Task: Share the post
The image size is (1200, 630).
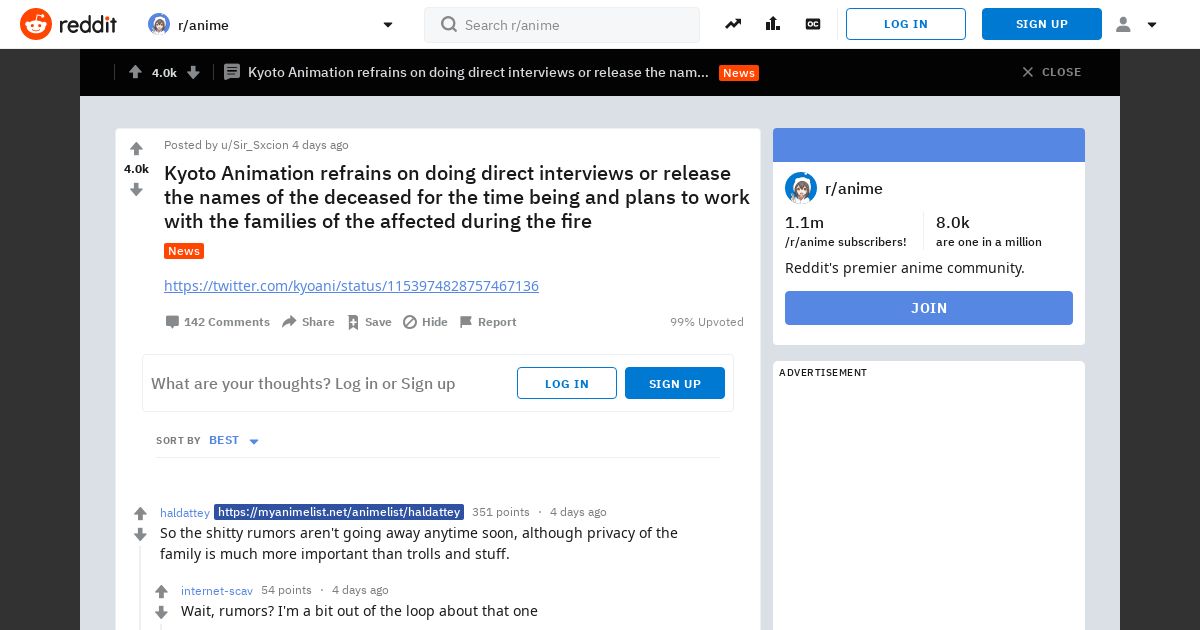Action: click(x=308, y=322)
